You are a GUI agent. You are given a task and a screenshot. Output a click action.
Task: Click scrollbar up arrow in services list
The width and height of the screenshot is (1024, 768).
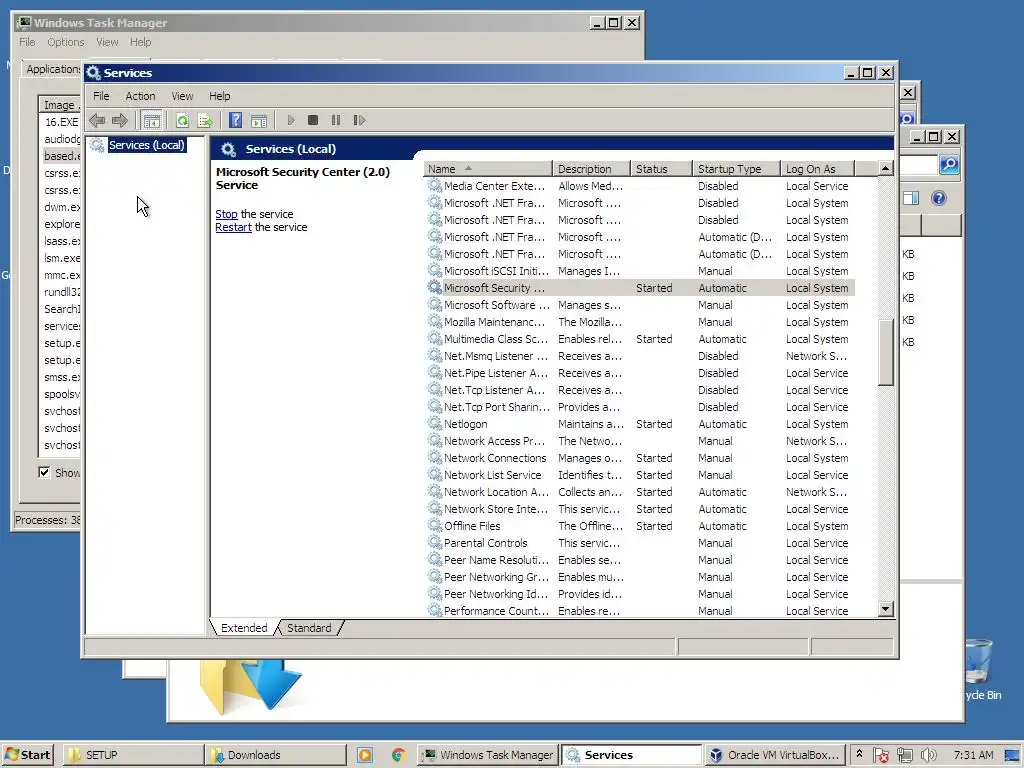(886, 168)
